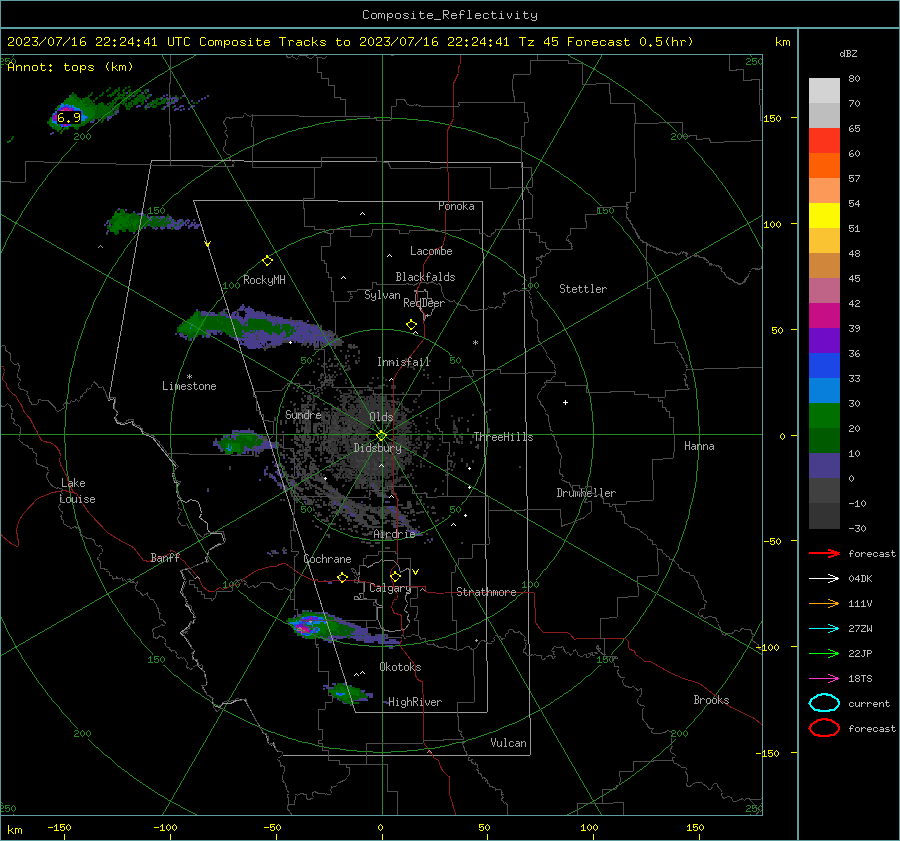Click the Composite_Reflectivity title
The width and height of the screenshot is (900, 841).
(x=449, y=15)
